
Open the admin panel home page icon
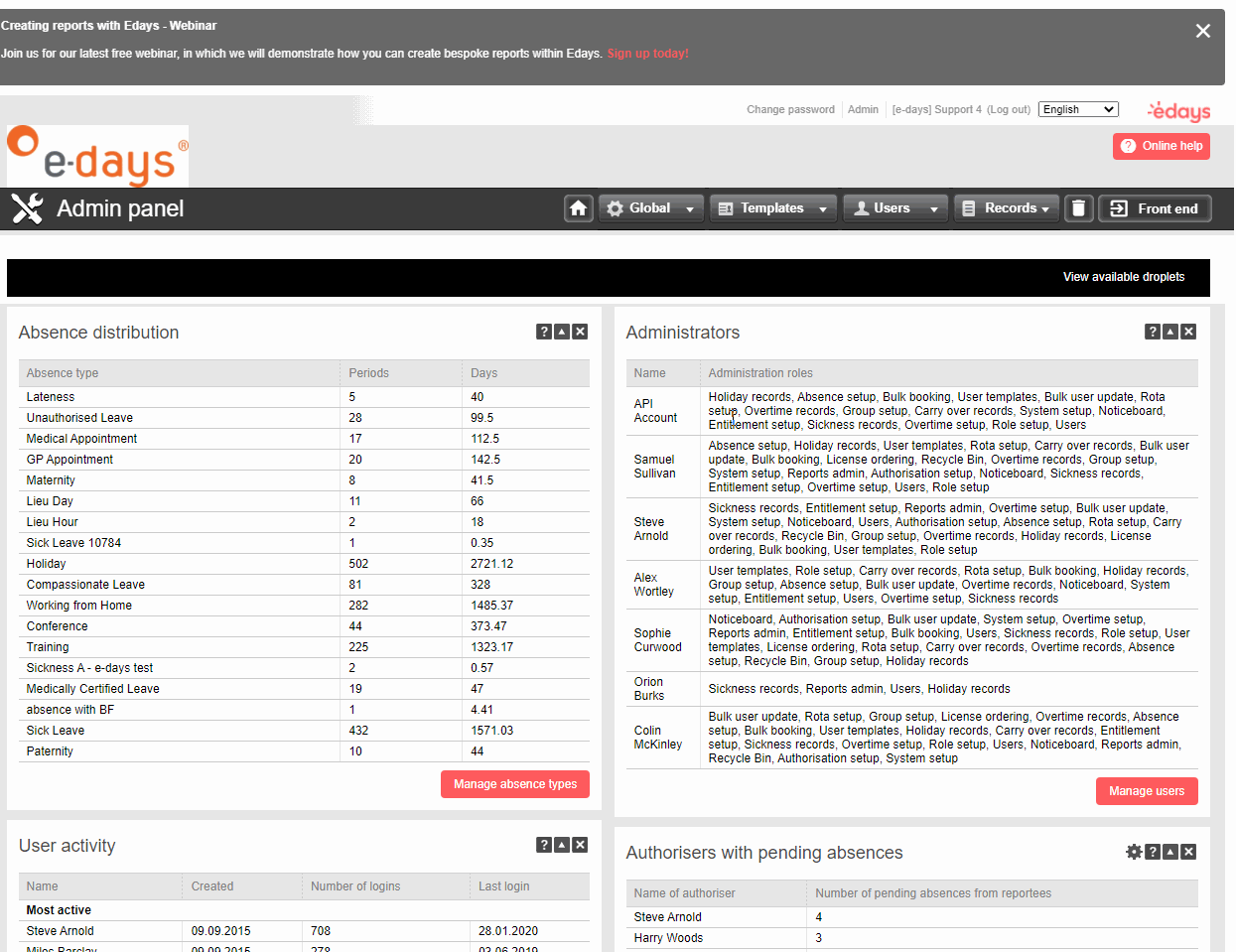(x=579, y=208)
